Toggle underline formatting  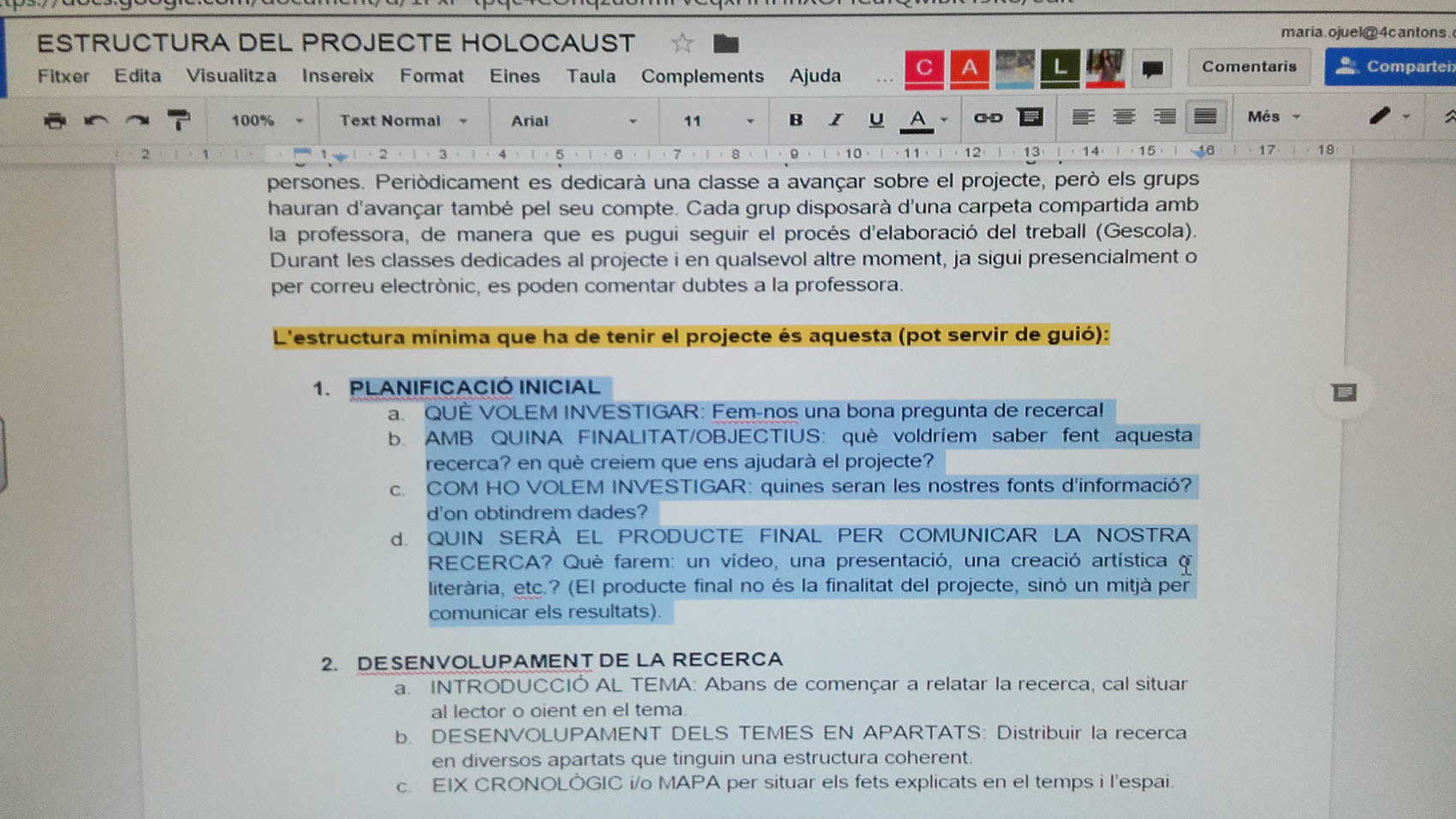coord(876,120)
